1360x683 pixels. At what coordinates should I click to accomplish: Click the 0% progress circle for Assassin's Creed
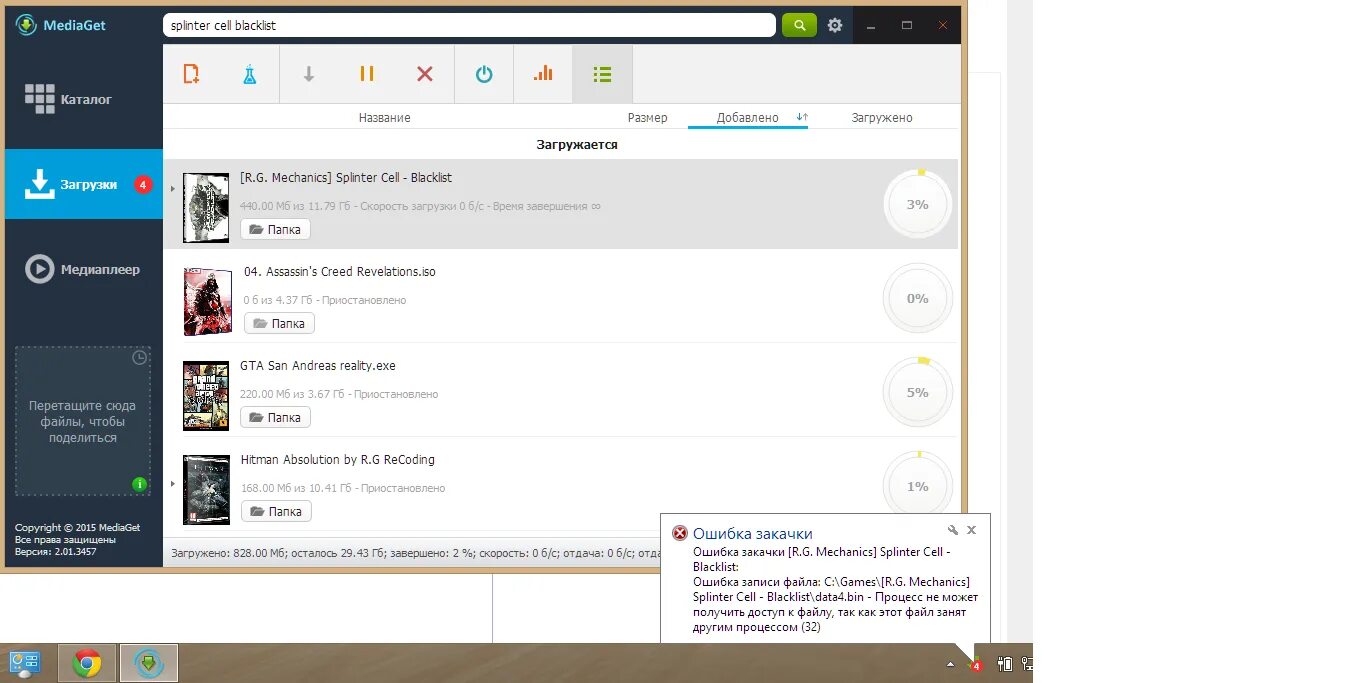click(x=918, y=298)
